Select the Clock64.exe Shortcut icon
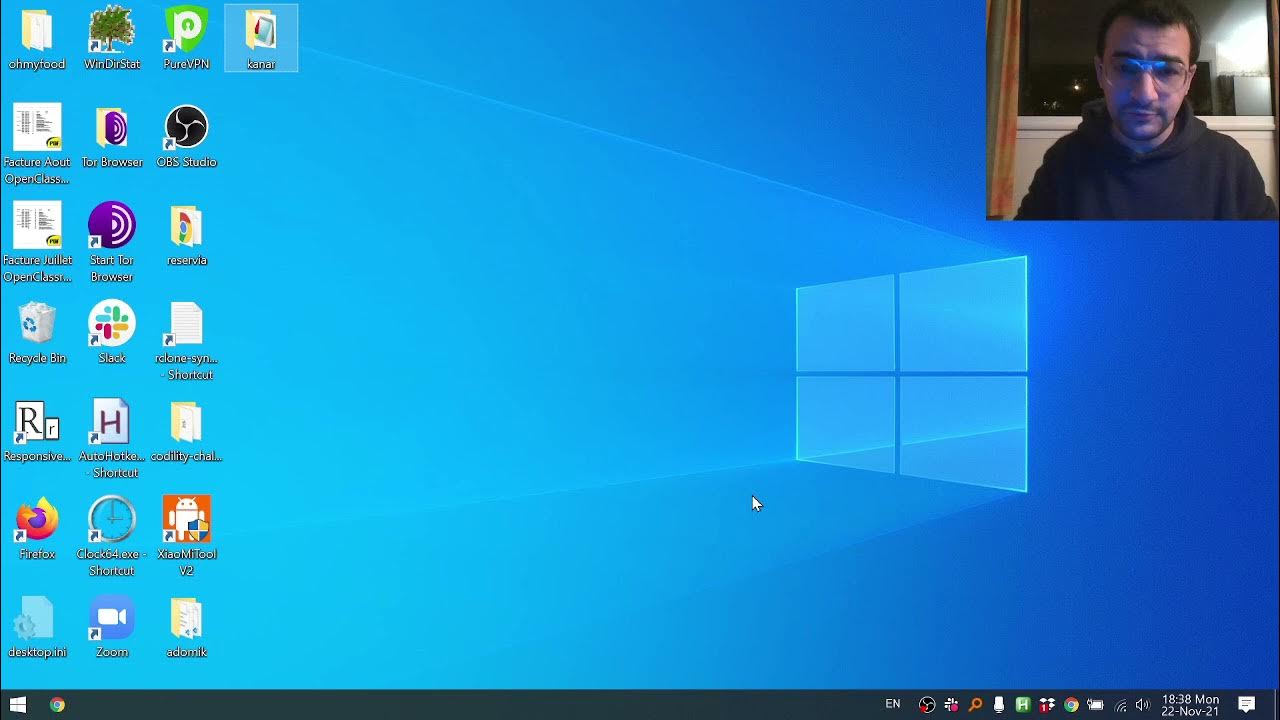The width and height of the screenshot is (1280, 720). click(x=112, y=537)
